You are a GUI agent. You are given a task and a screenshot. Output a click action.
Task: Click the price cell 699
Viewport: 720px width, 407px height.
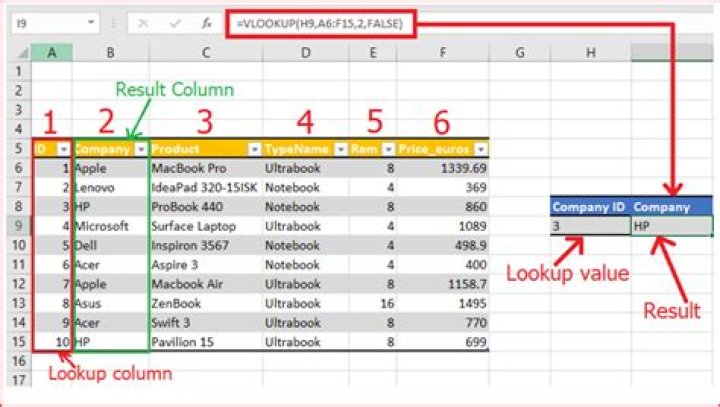pos(443,342)
